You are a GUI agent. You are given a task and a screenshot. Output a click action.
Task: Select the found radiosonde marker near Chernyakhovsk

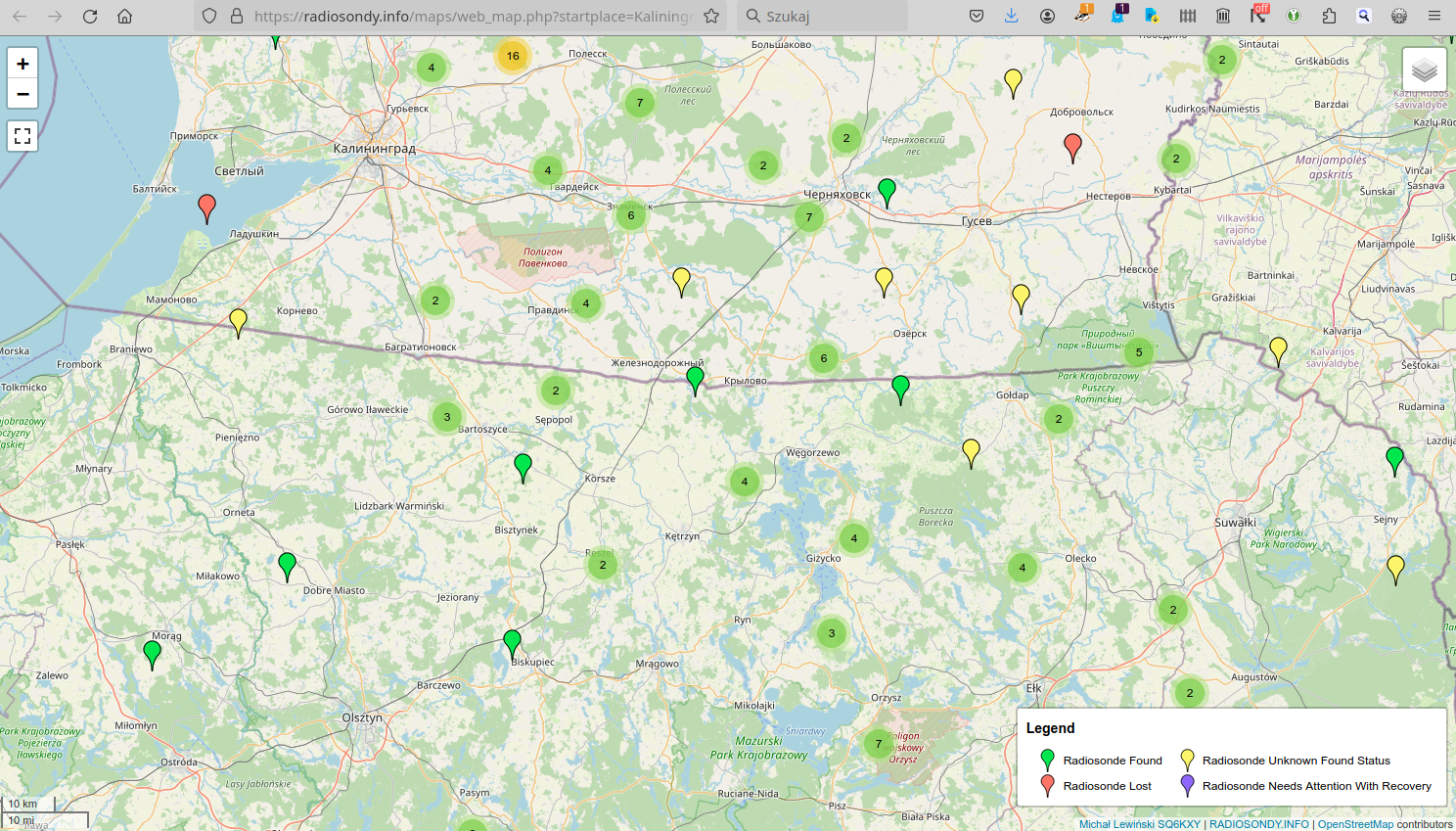click(x=887, y=191)
